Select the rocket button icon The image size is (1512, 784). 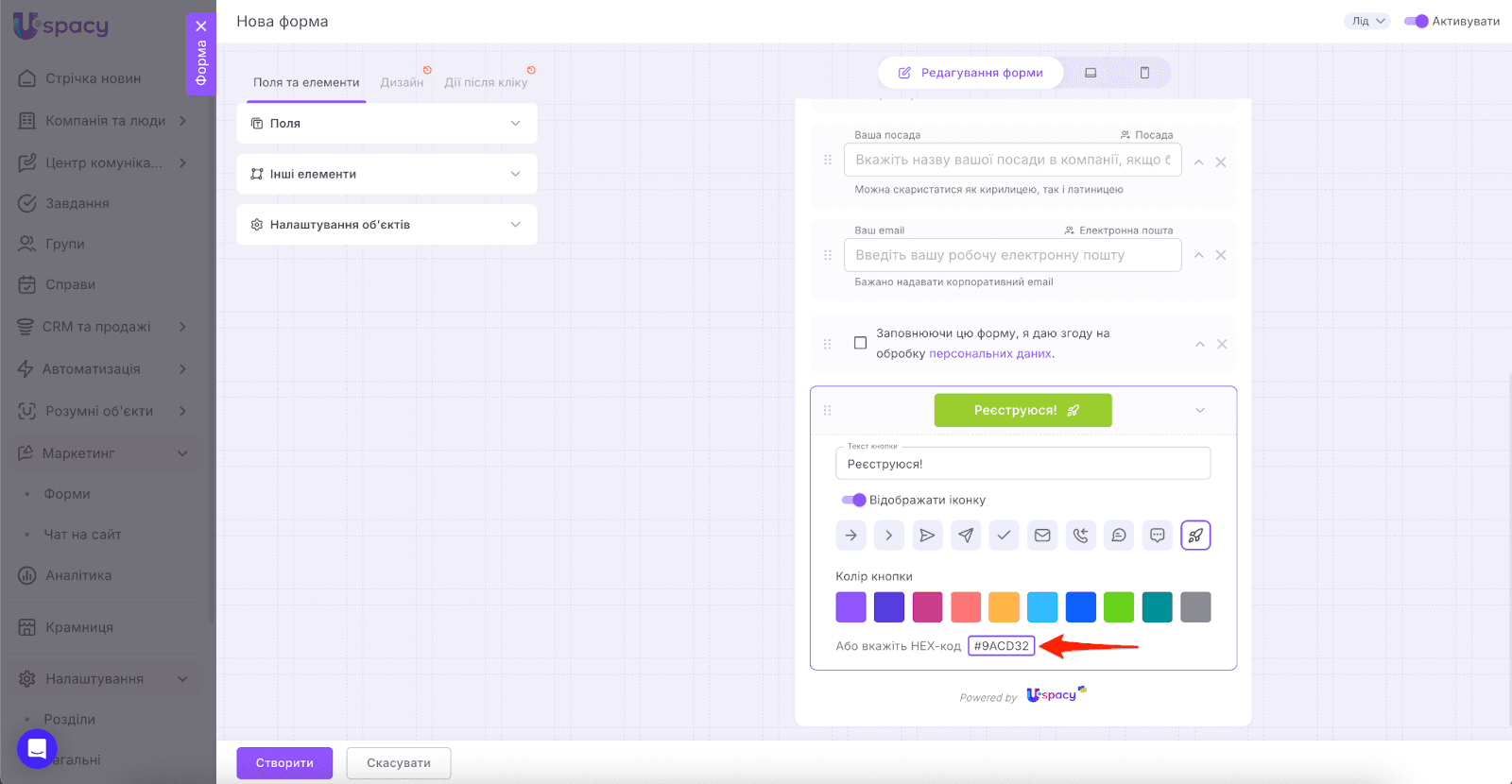(1195, 536)
